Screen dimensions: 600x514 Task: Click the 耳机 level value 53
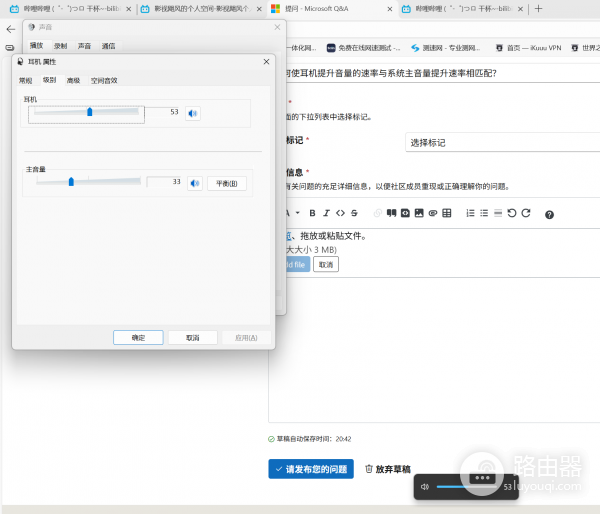pos(174,111)
